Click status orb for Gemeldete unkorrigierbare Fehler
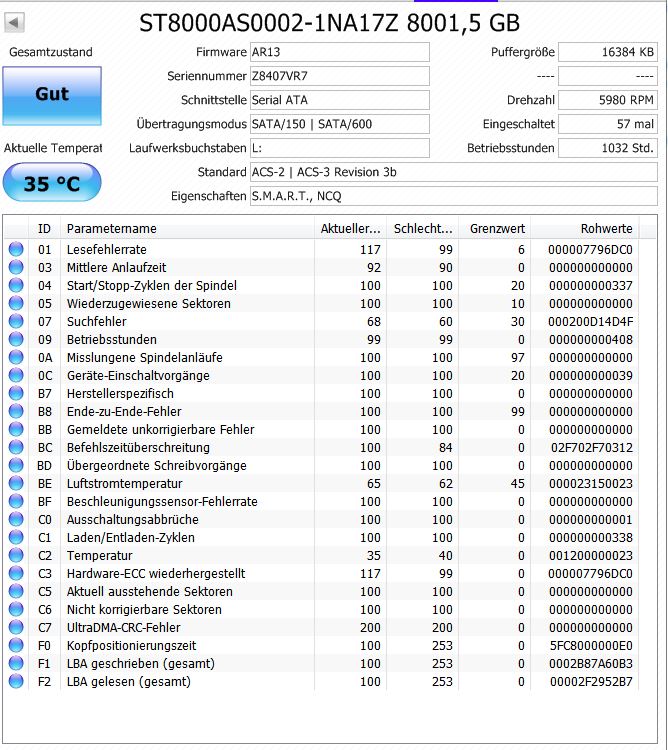Image resolution: width=668 pixels, height=750 pixels. (16, 430)
